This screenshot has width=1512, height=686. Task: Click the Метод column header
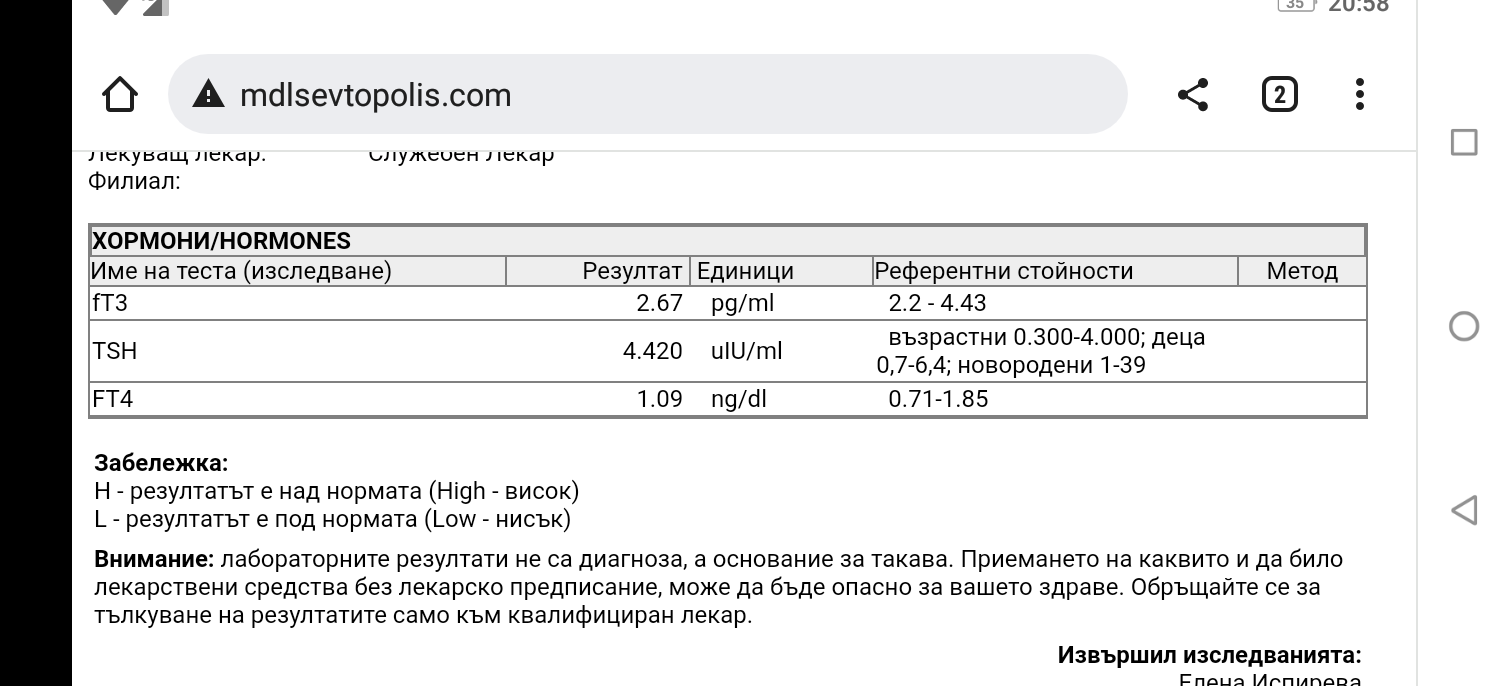1301,271
